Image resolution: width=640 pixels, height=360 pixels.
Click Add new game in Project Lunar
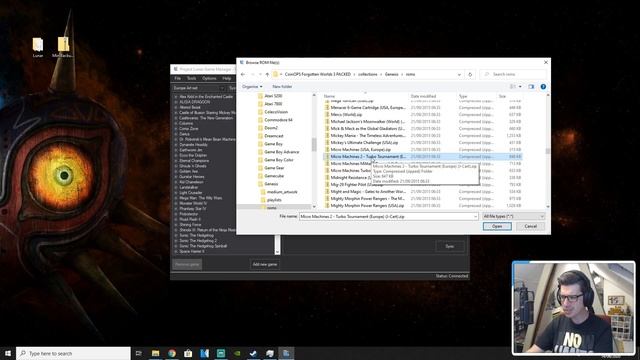[x=265, y=264]
